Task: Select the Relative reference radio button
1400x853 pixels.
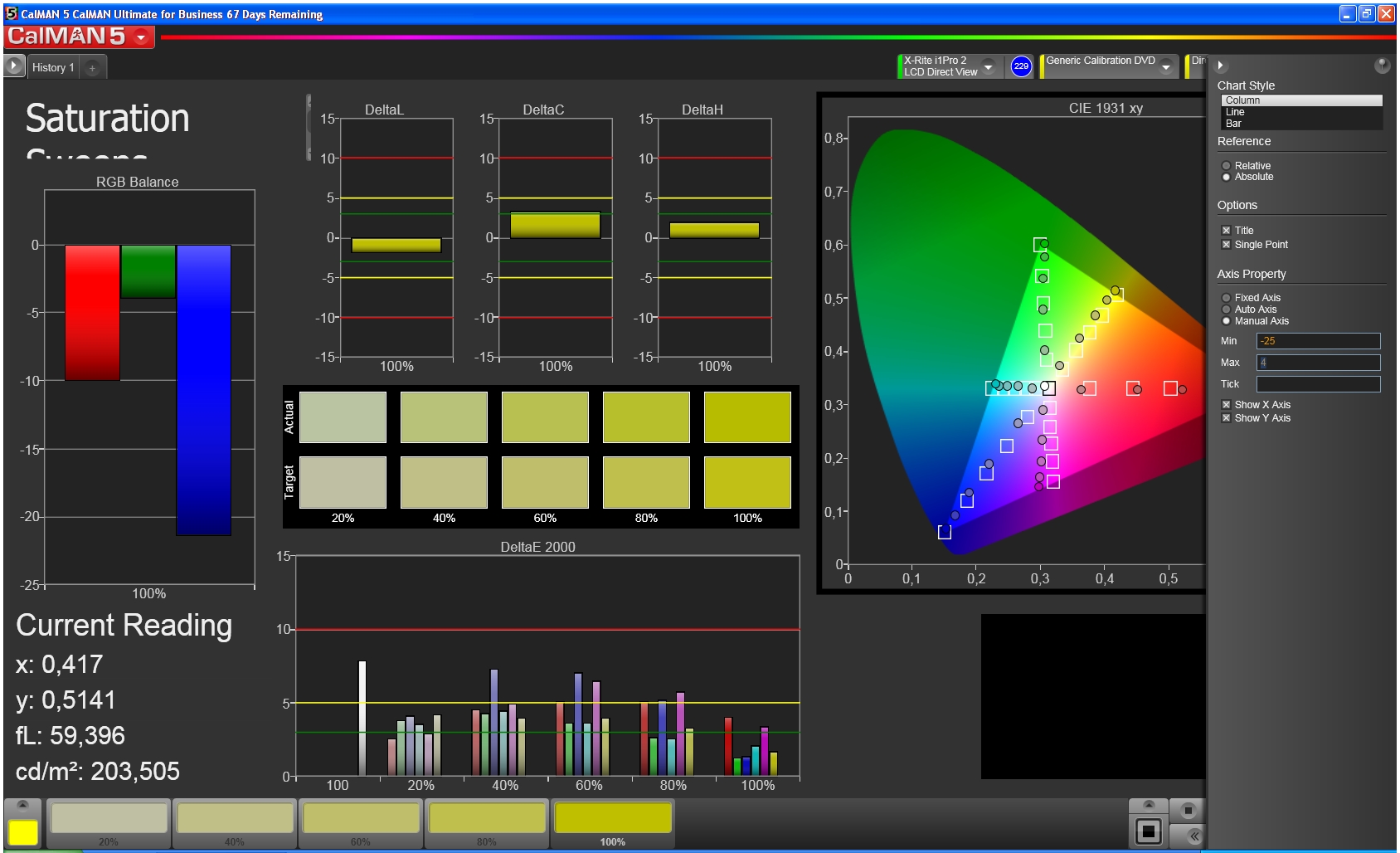Action: (x=1226, y=166)
